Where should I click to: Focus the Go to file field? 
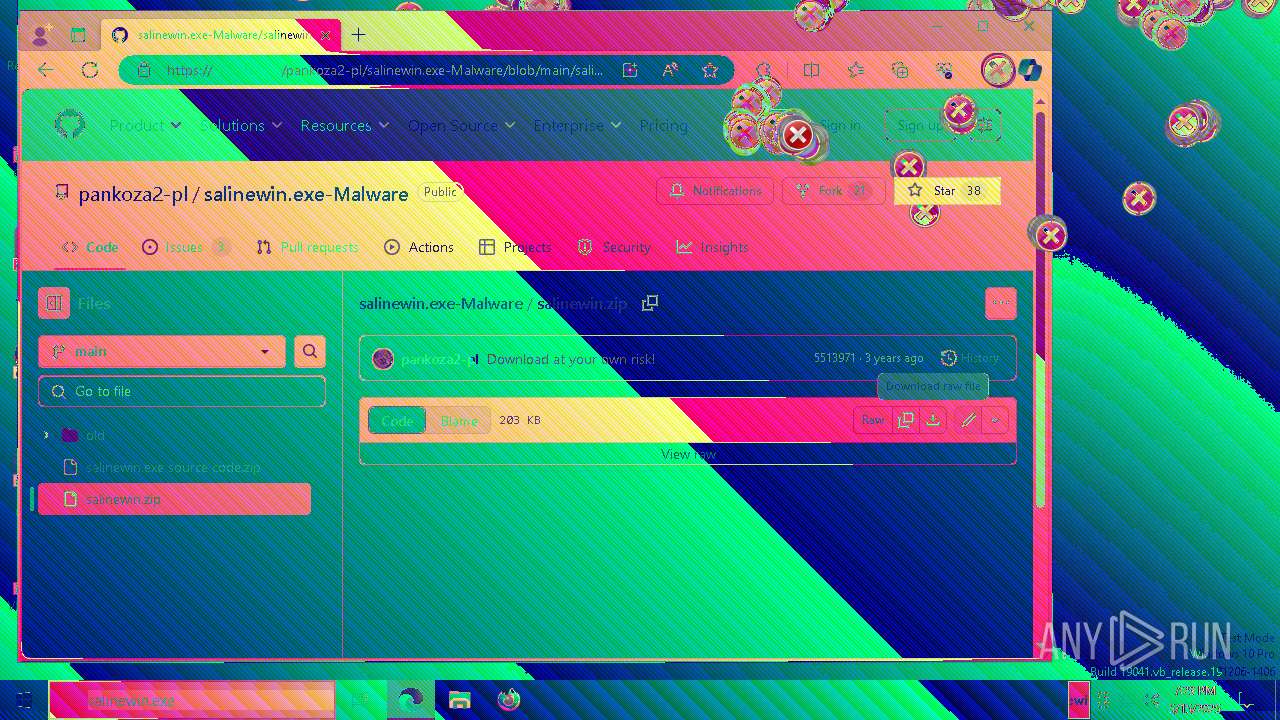(x=182, y=391)
